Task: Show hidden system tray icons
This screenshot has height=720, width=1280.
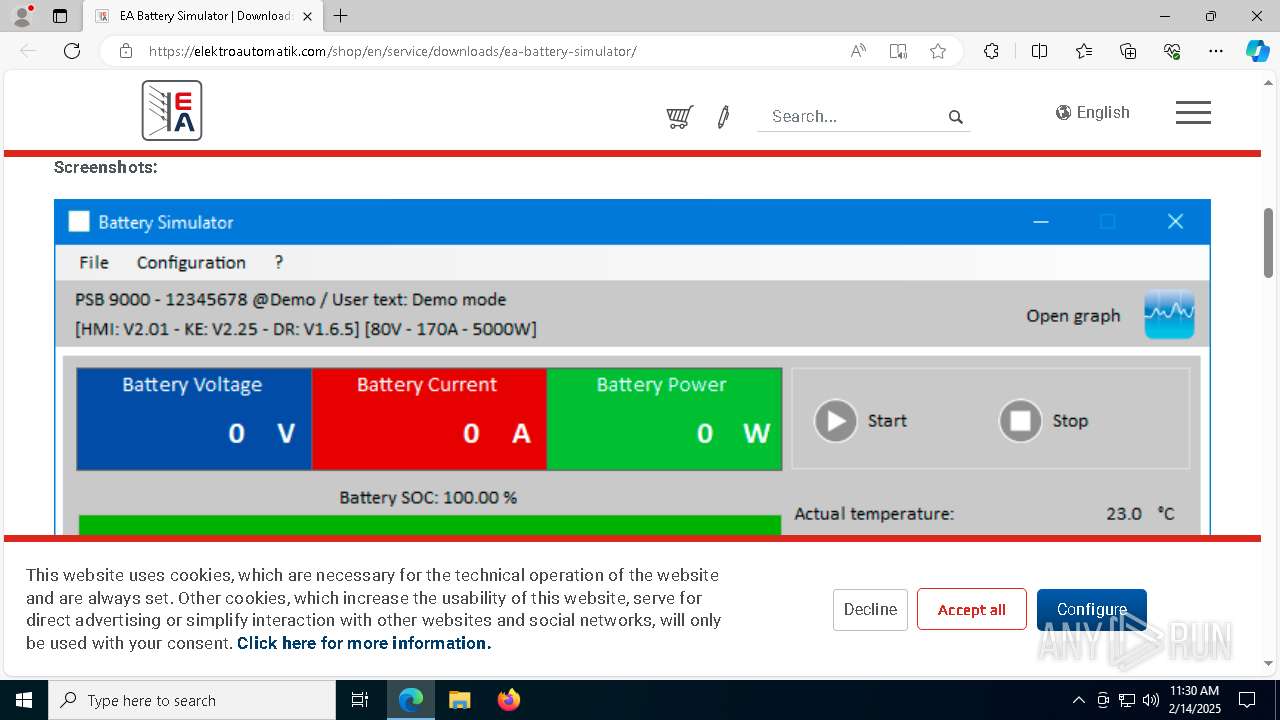Action: tap(1078, 700)
